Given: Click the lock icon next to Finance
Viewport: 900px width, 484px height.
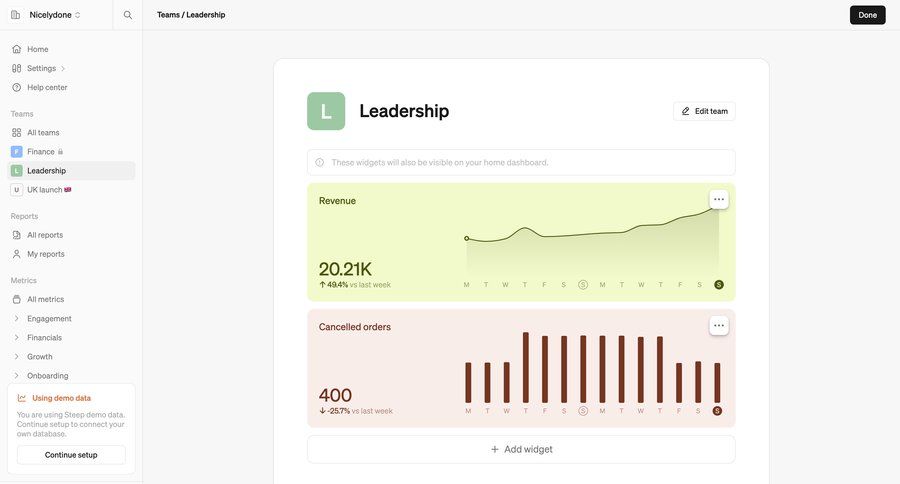Looking at the screenshot, I should 60,152.
